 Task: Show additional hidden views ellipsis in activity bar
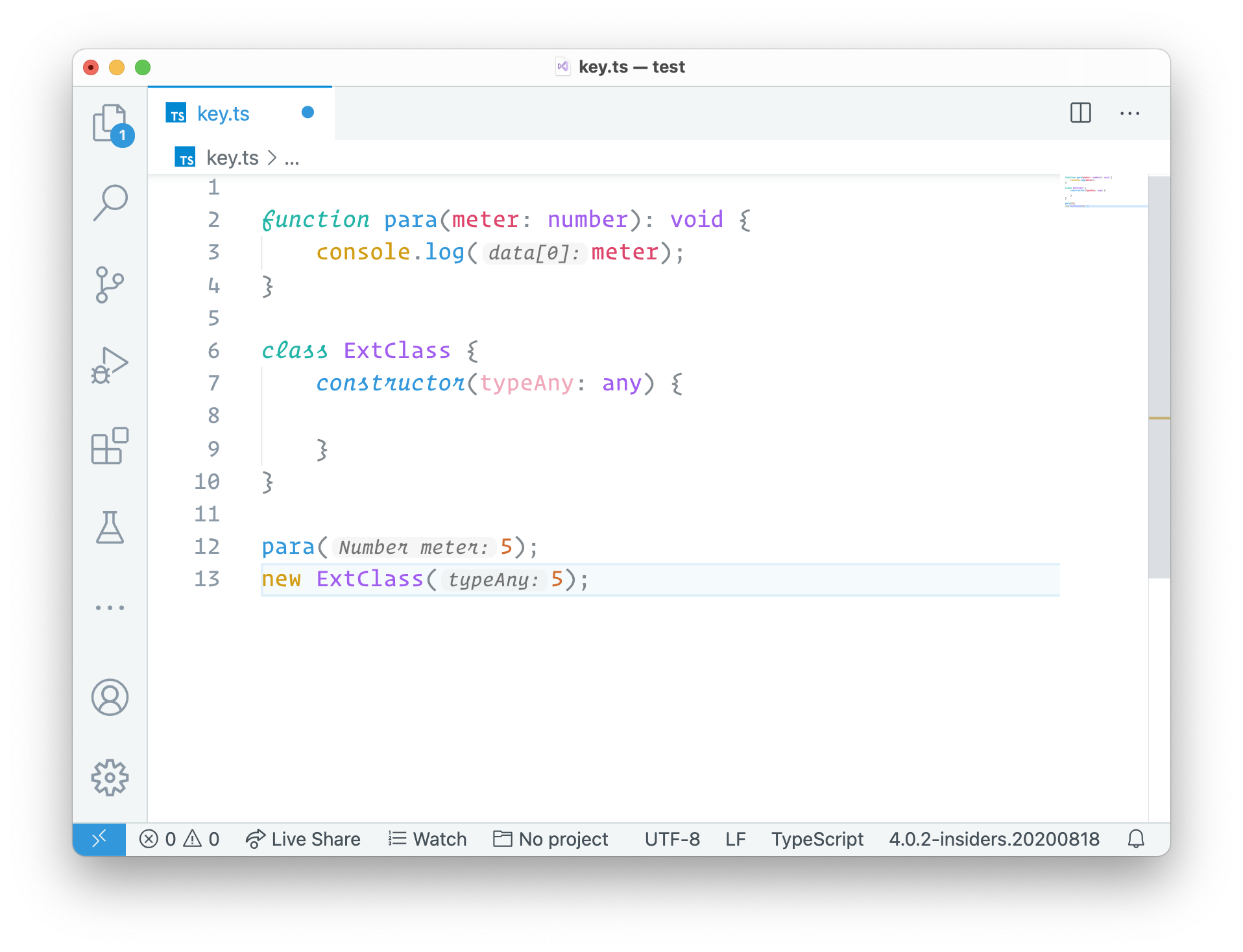pyautogui.click(x=110, y=608)
